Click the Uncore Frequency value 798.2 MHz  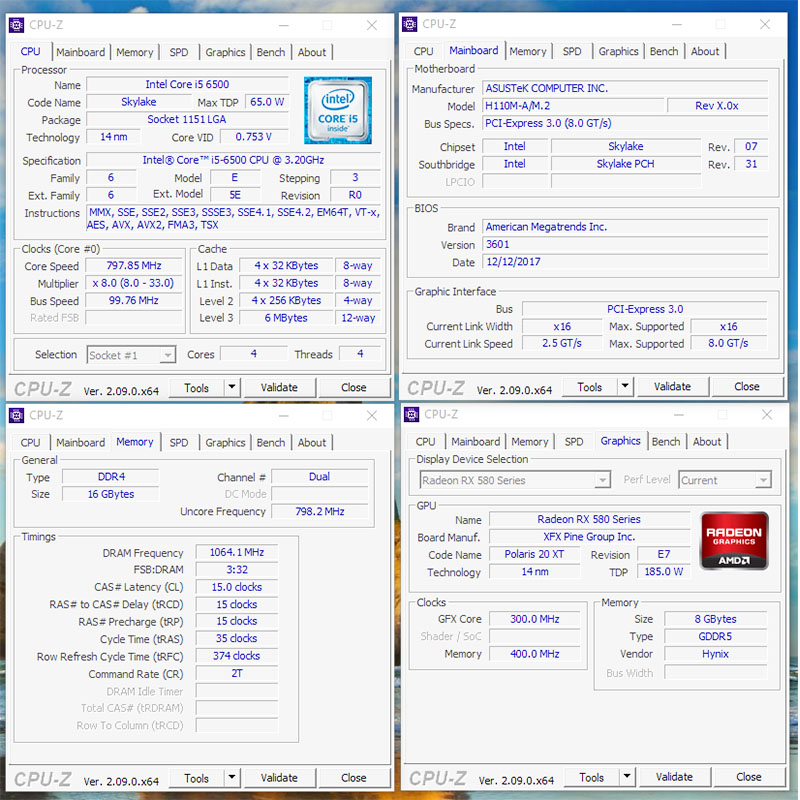click(x=320, y=511)
